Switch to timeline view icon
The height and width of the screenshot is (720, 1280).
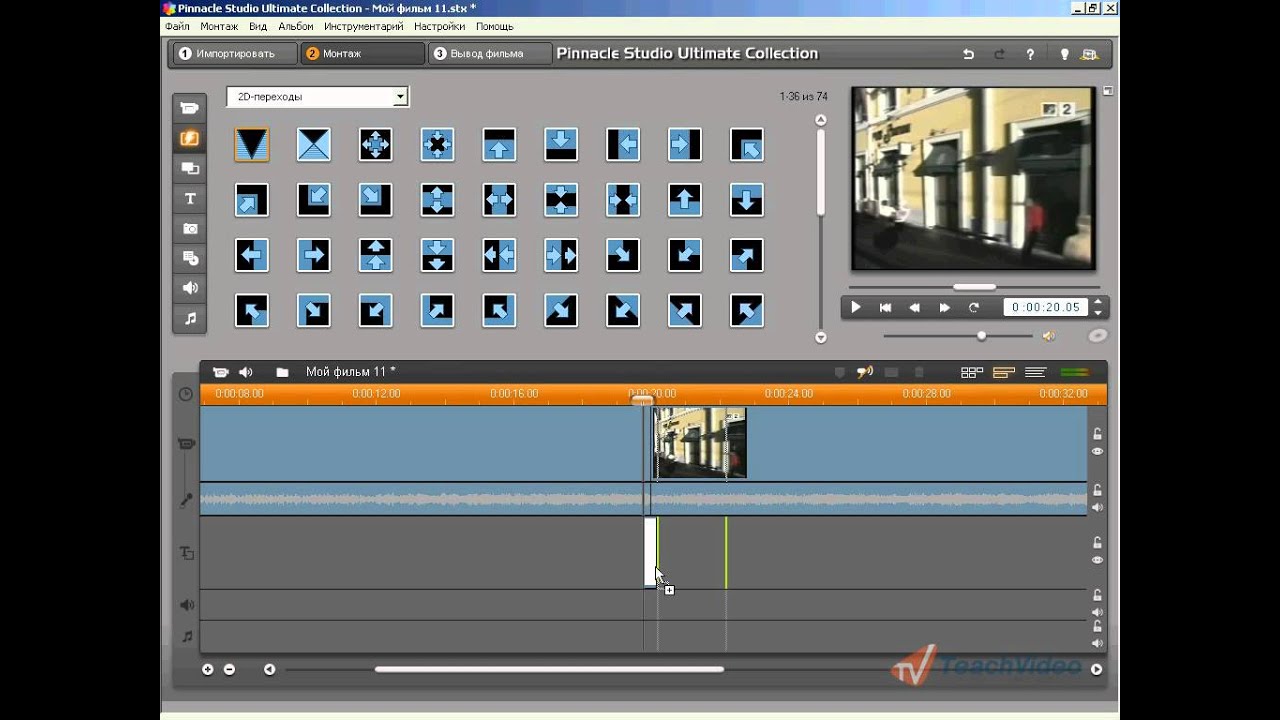tap(1003, 372)
